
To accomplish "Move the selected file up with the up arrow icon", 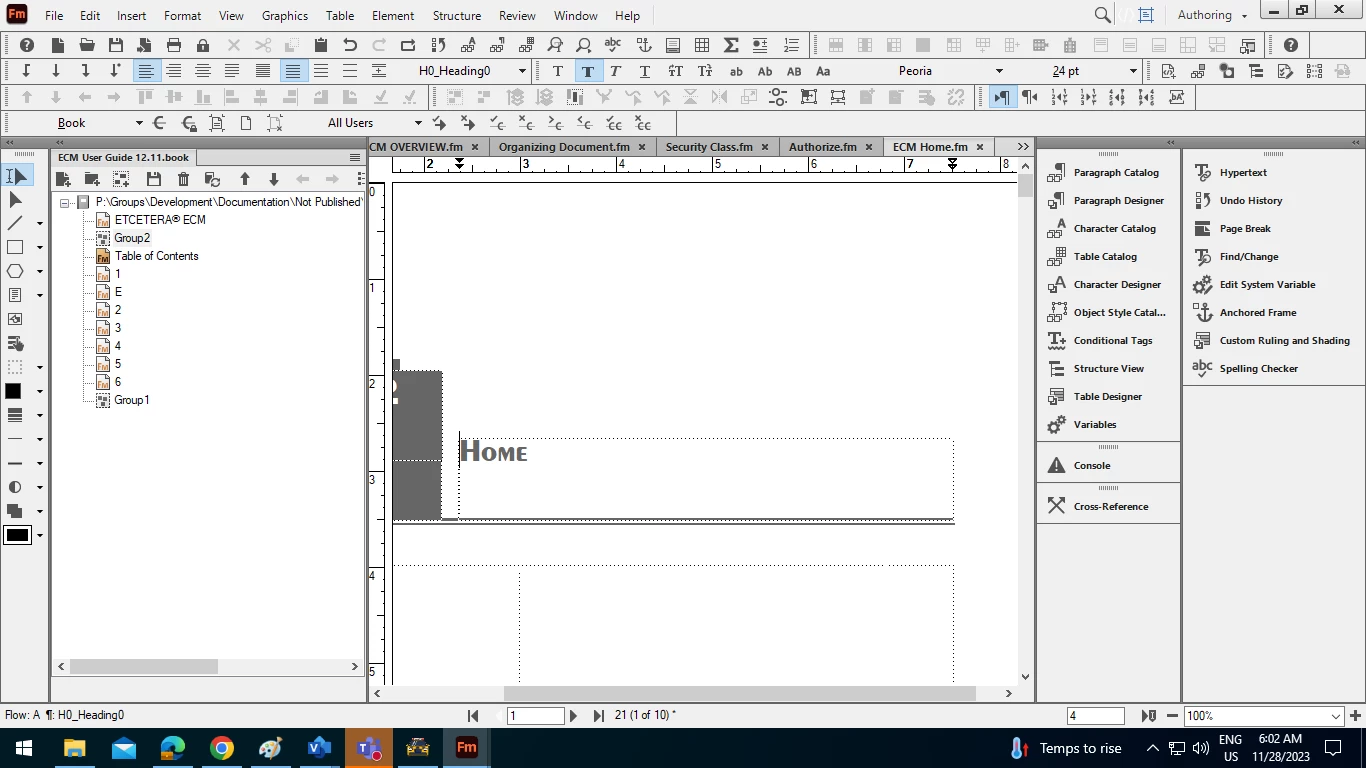I will point(244,179).
